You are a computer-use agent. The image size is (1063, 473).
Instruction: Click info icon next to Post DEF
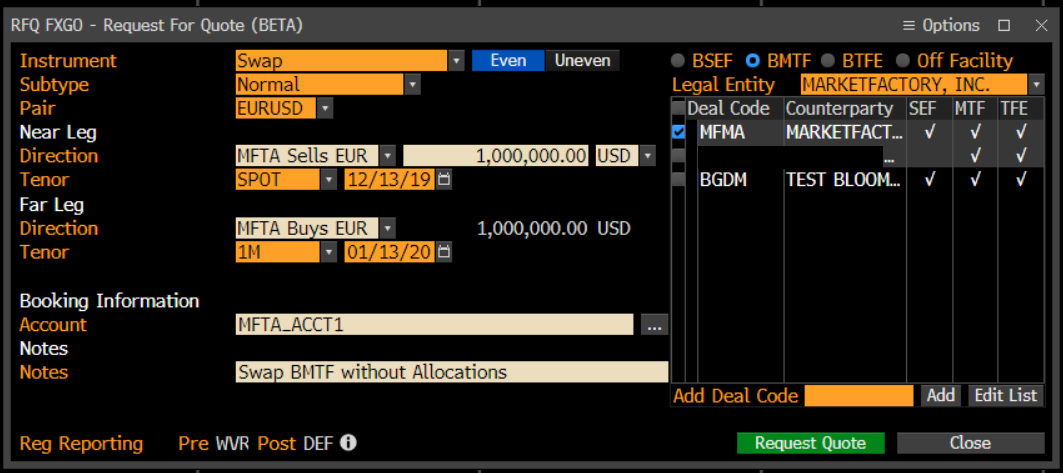pyautogui.click(x=349, y=443)
